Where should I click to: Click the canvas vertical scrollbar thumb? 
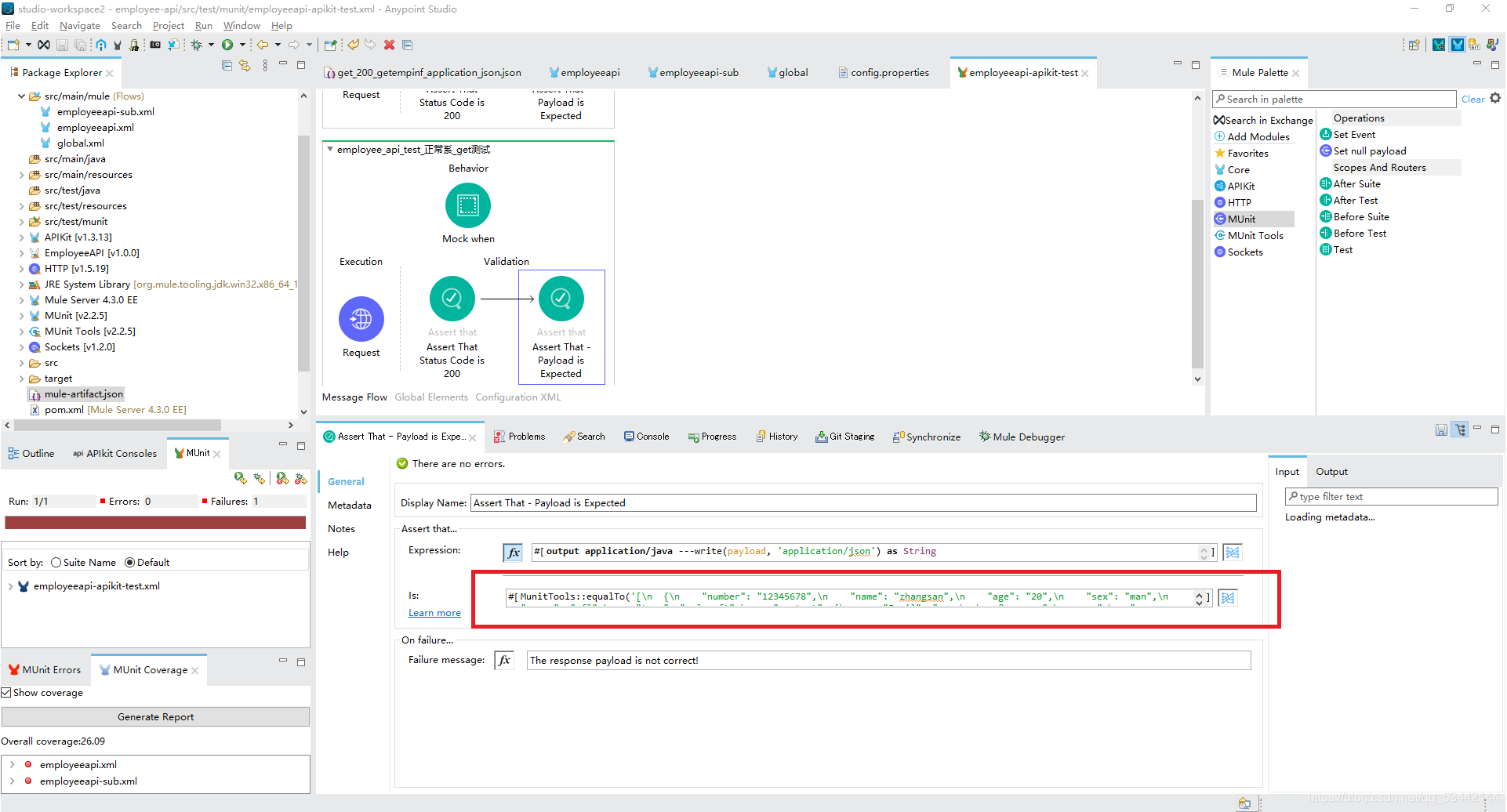(x=1197, y=284)
